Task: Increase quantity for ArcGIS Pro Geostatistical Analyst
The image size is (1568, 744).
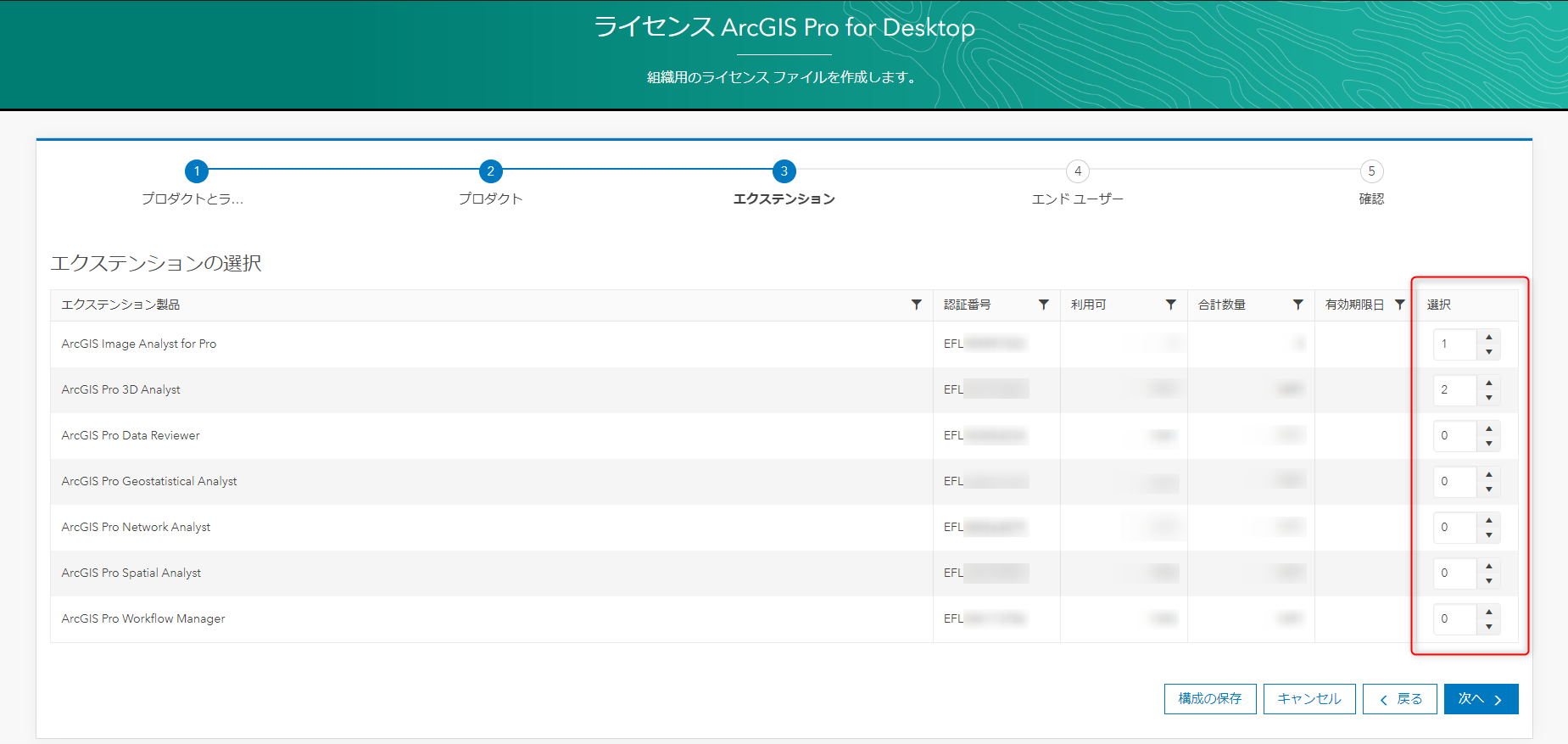Action: tap(1488, 474)
